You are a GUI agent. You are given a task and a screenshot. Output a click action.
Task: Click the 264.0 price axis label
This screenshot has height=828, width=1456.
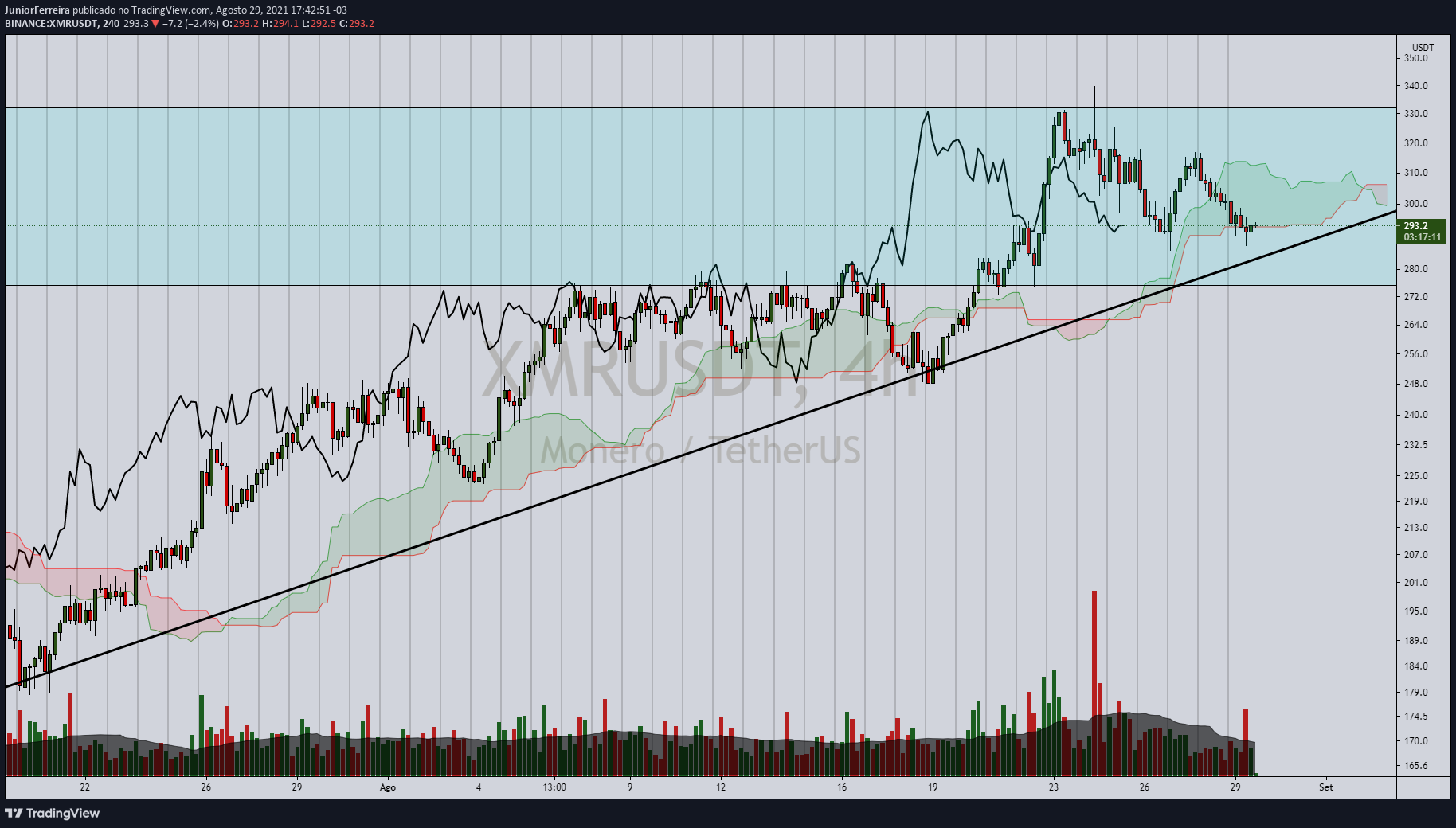(x=1416, y=325)
